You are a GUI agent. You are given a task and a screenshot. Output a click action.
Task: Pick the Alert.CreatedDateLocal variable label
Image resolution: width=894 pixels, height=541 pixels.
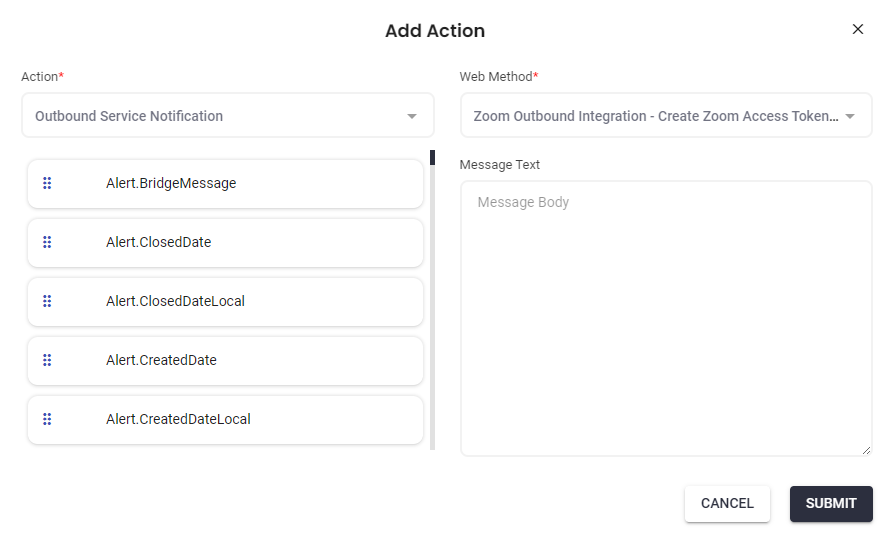click(178, 419)
